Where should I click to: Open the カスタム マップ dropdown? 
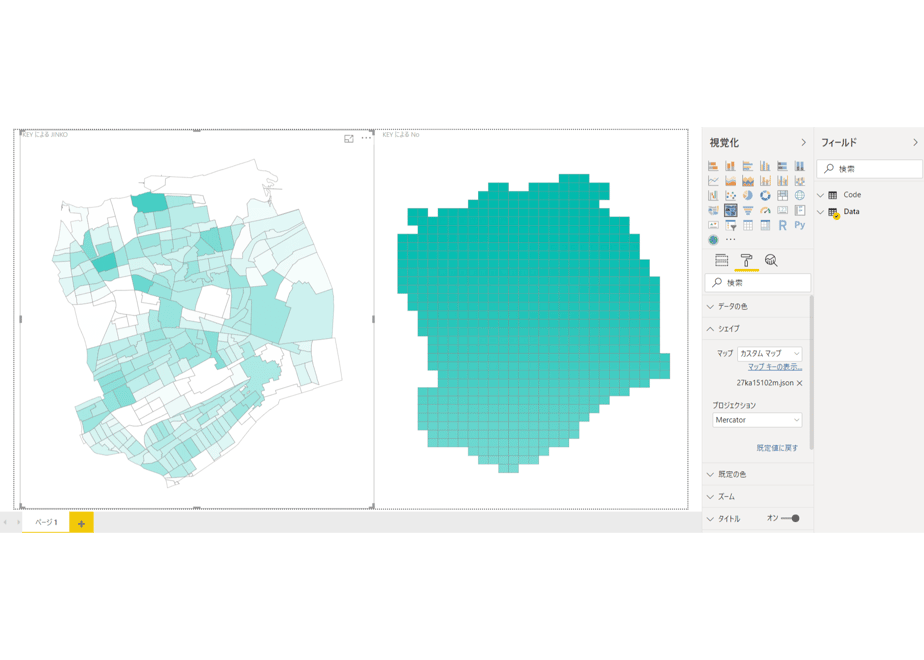(x=770, y=354)
